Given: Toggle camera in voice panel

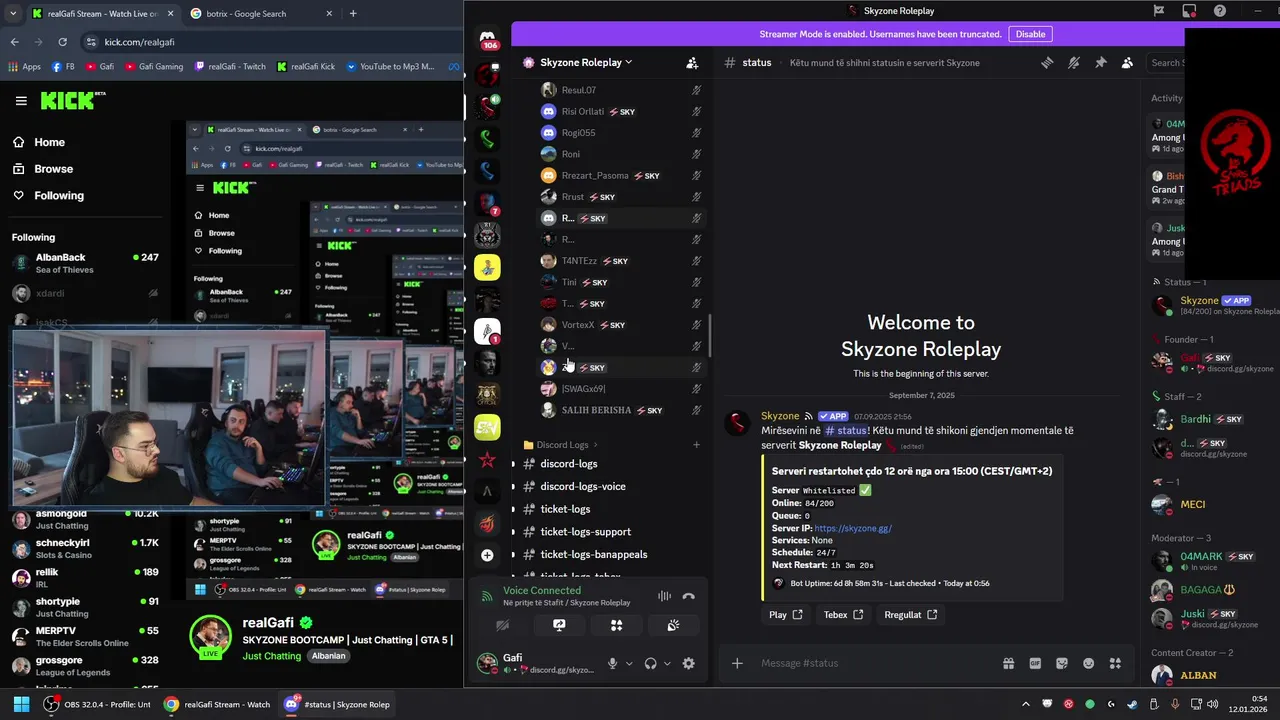Looking at the screenshot, I should click(x=502, y=625).
